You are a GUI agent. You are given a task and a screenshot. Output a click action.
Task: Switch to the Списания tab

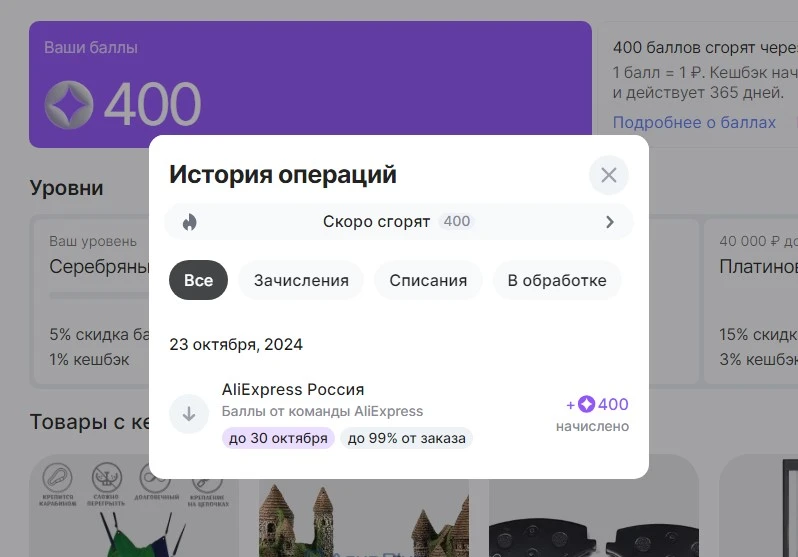428,280
